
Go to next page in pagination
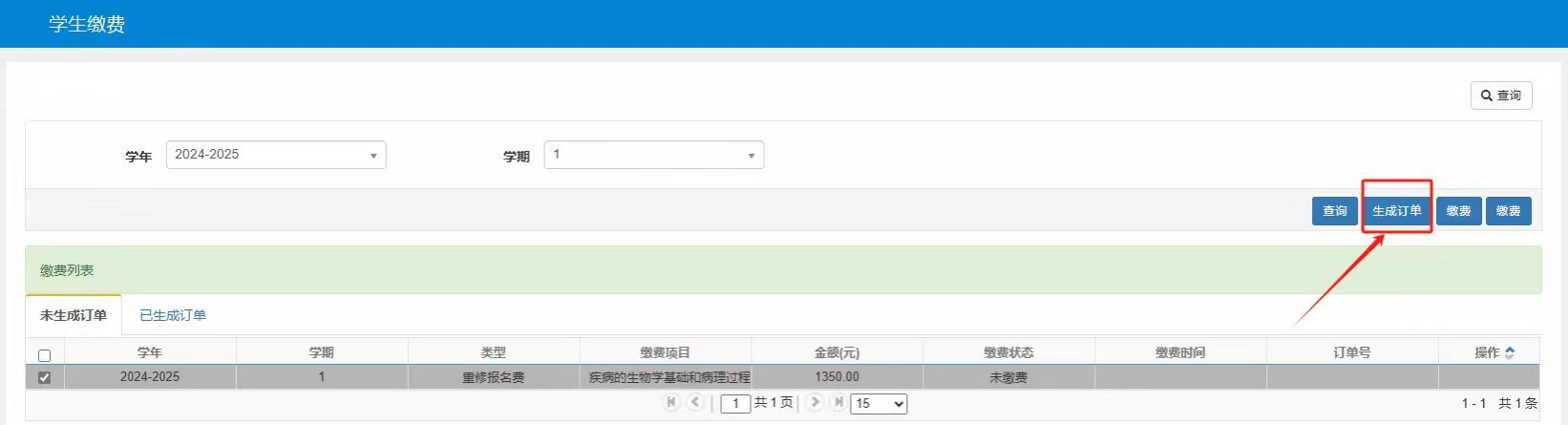pos(815,402)
